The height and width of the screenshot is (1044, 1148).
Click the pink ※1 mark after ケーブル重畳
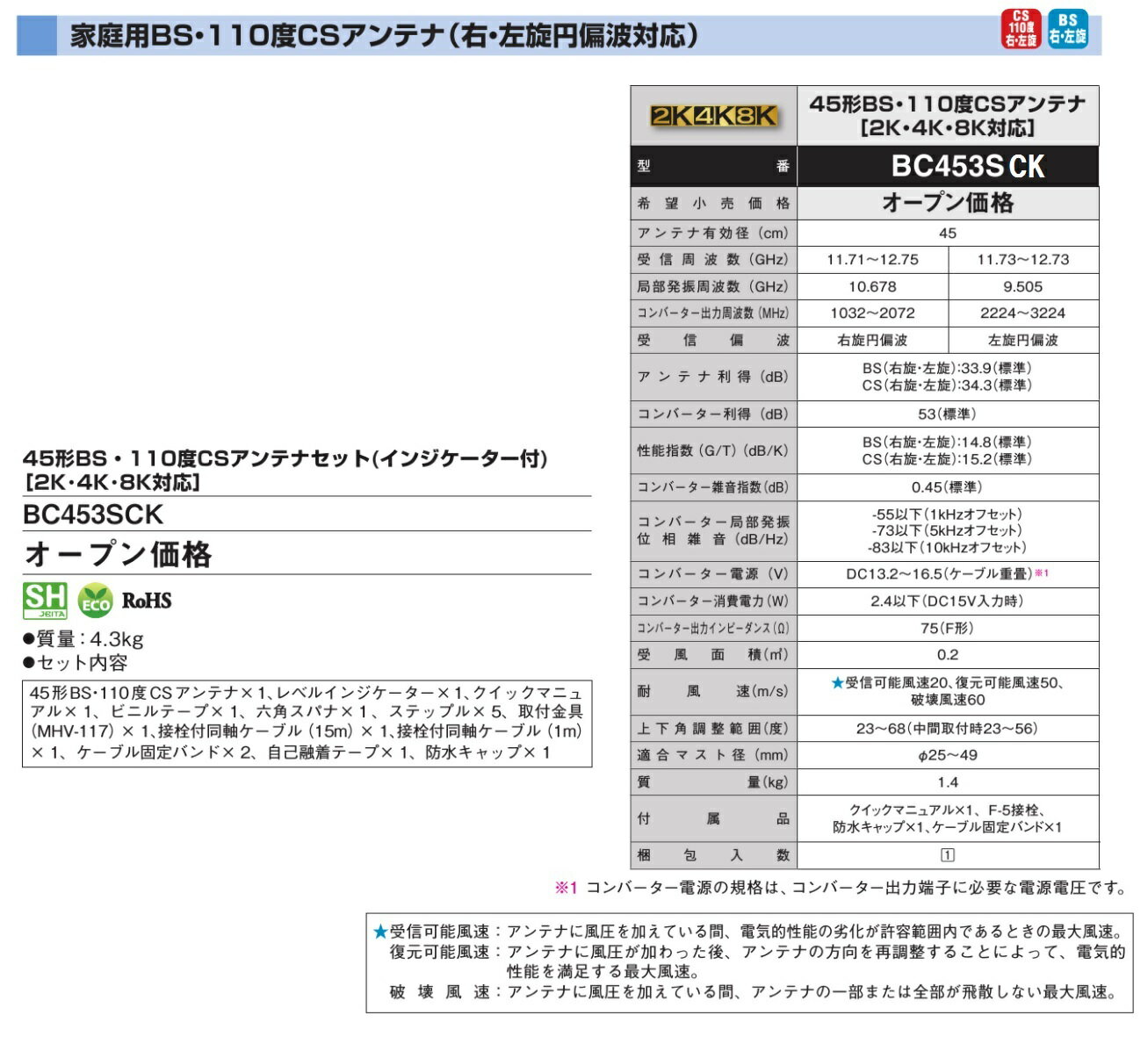(x=1042, y=573)
